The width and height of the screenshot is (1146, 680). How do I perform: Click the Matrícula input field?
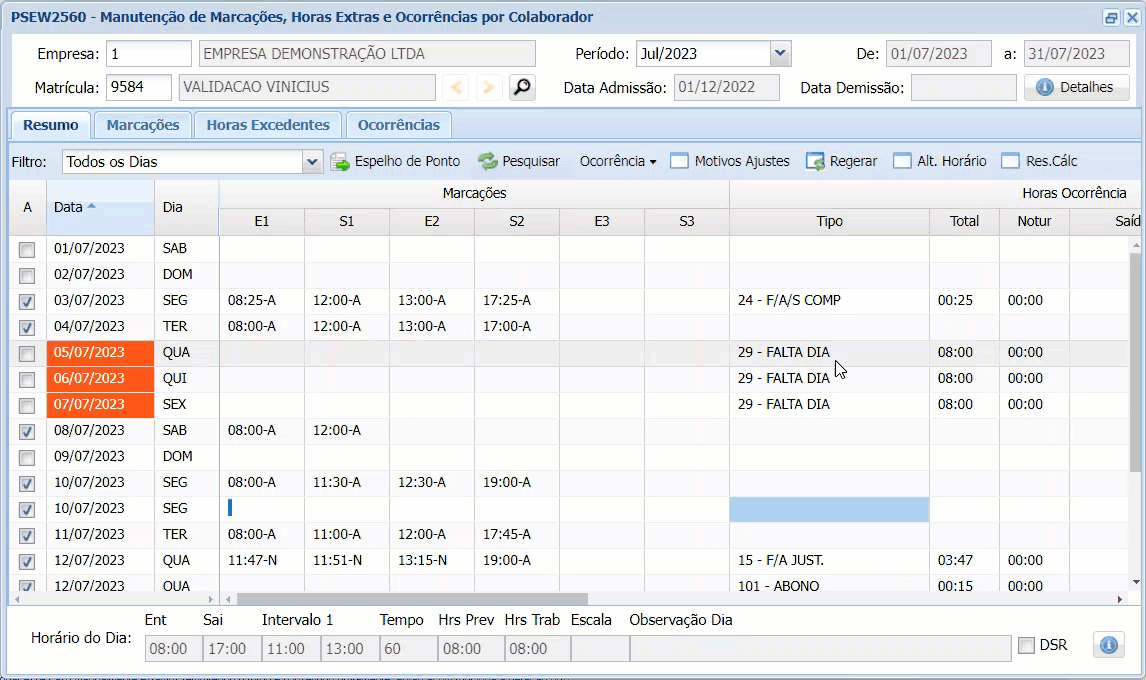coord(139,88)
